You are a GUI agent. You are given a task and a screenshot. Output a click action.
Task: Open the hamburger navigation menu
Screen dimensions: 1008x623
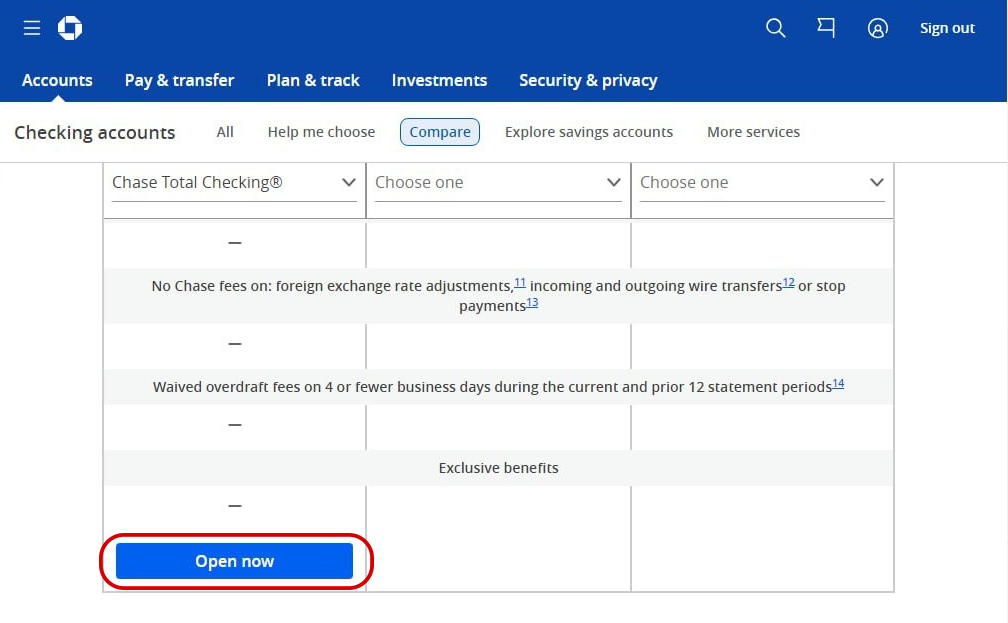[32, 28]
